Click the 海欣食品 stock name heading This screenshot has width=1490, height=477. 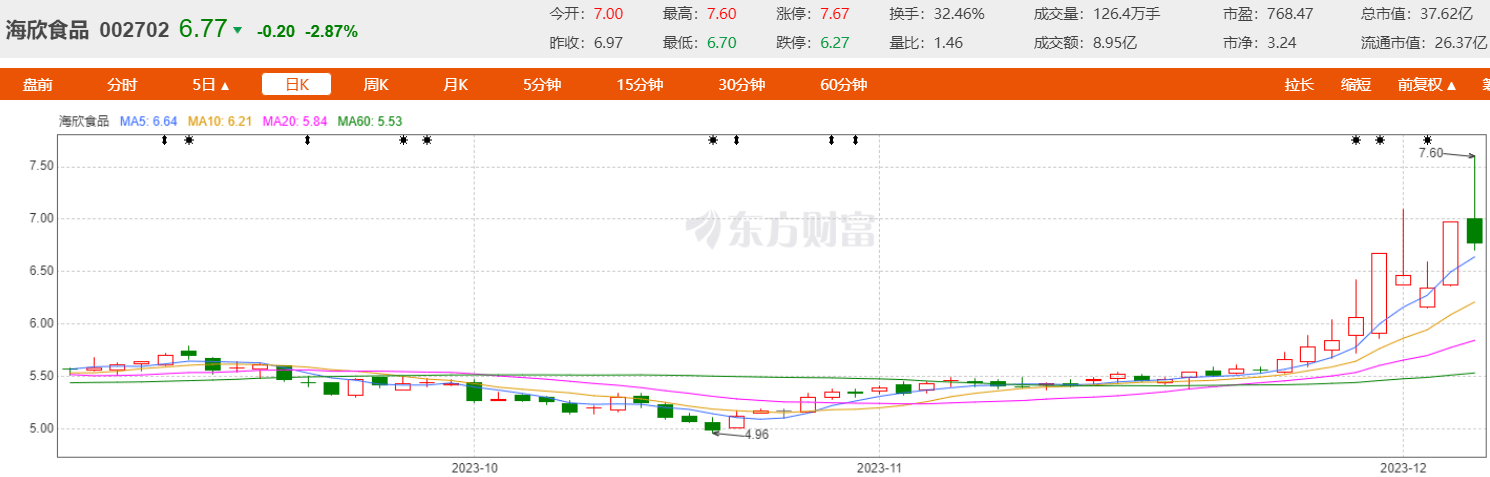click(46, 30)
